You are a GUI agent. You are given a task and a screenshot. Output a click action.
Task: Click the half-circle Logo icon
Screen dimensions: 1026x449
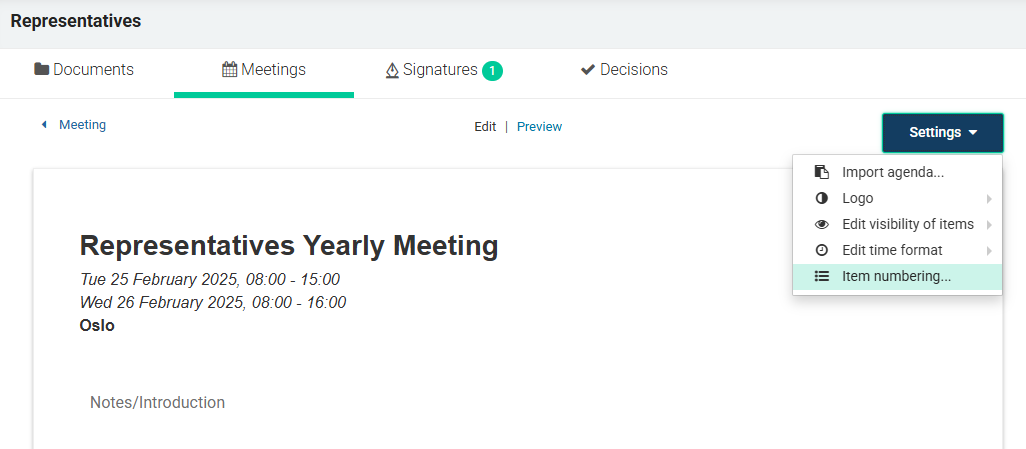tap(821, 198)
